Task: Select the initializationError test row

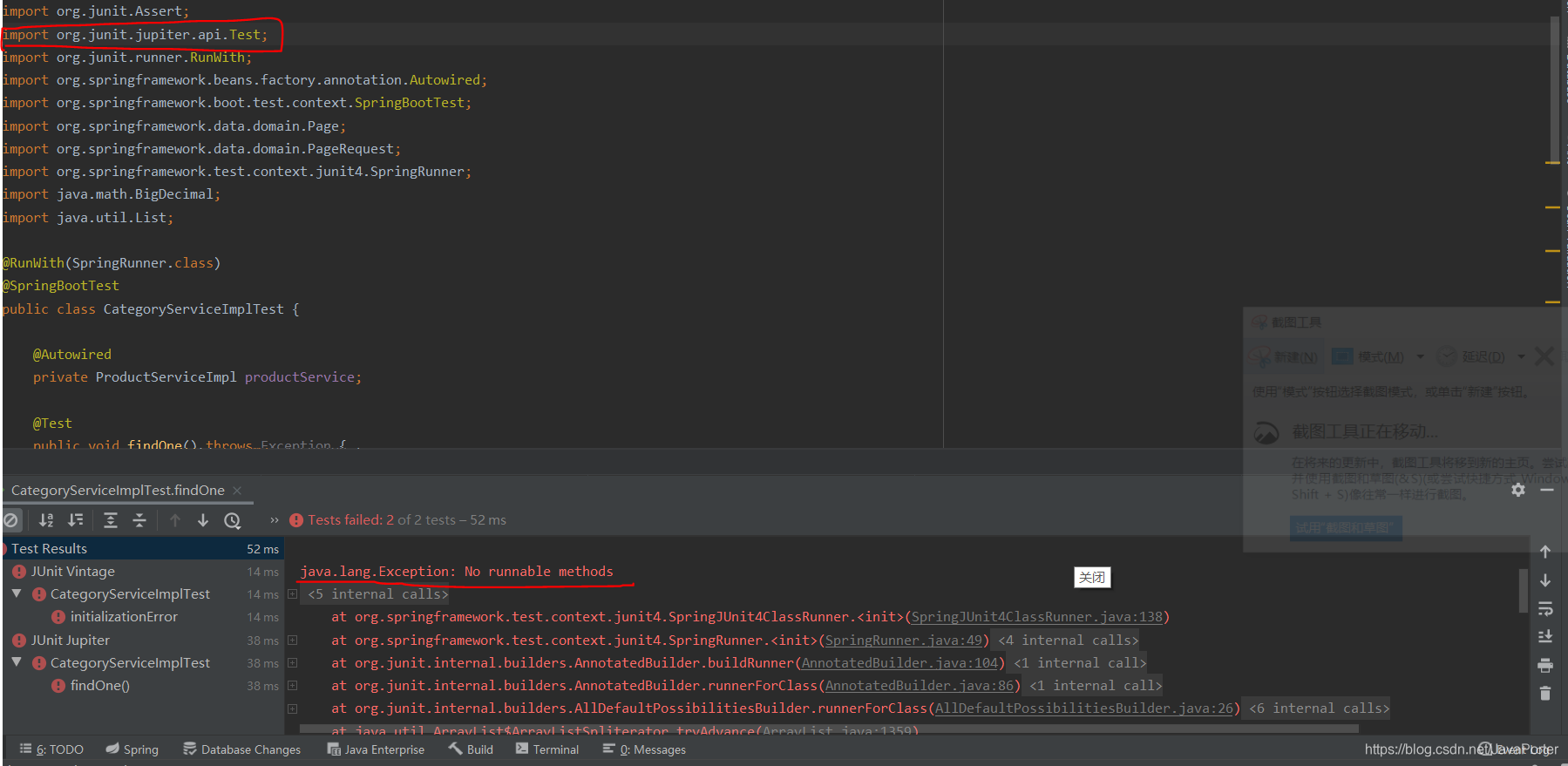Action: point(124,617)
